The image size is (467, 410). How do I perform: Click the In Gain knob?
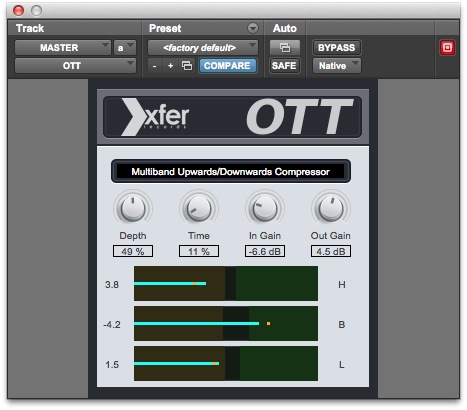coord(265,209)
